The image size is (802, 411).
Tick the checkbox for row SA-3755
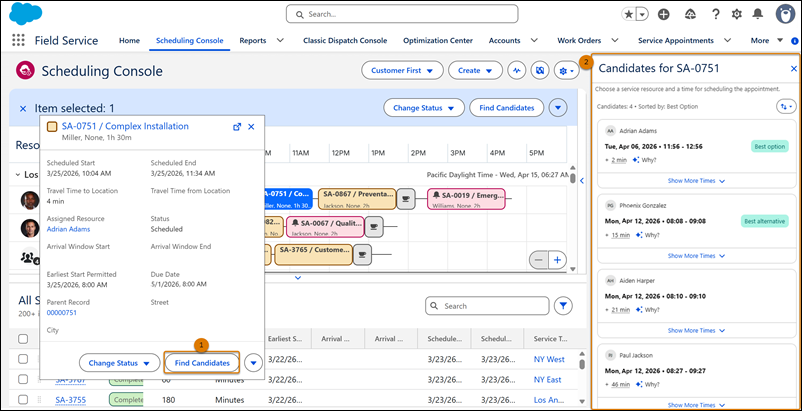23,400
